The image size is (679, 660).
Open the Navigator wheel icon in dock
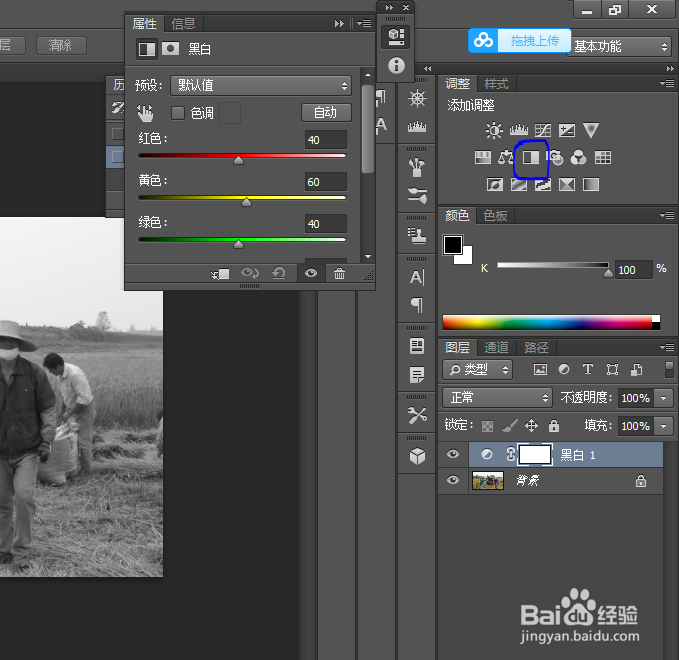[417, 99]
